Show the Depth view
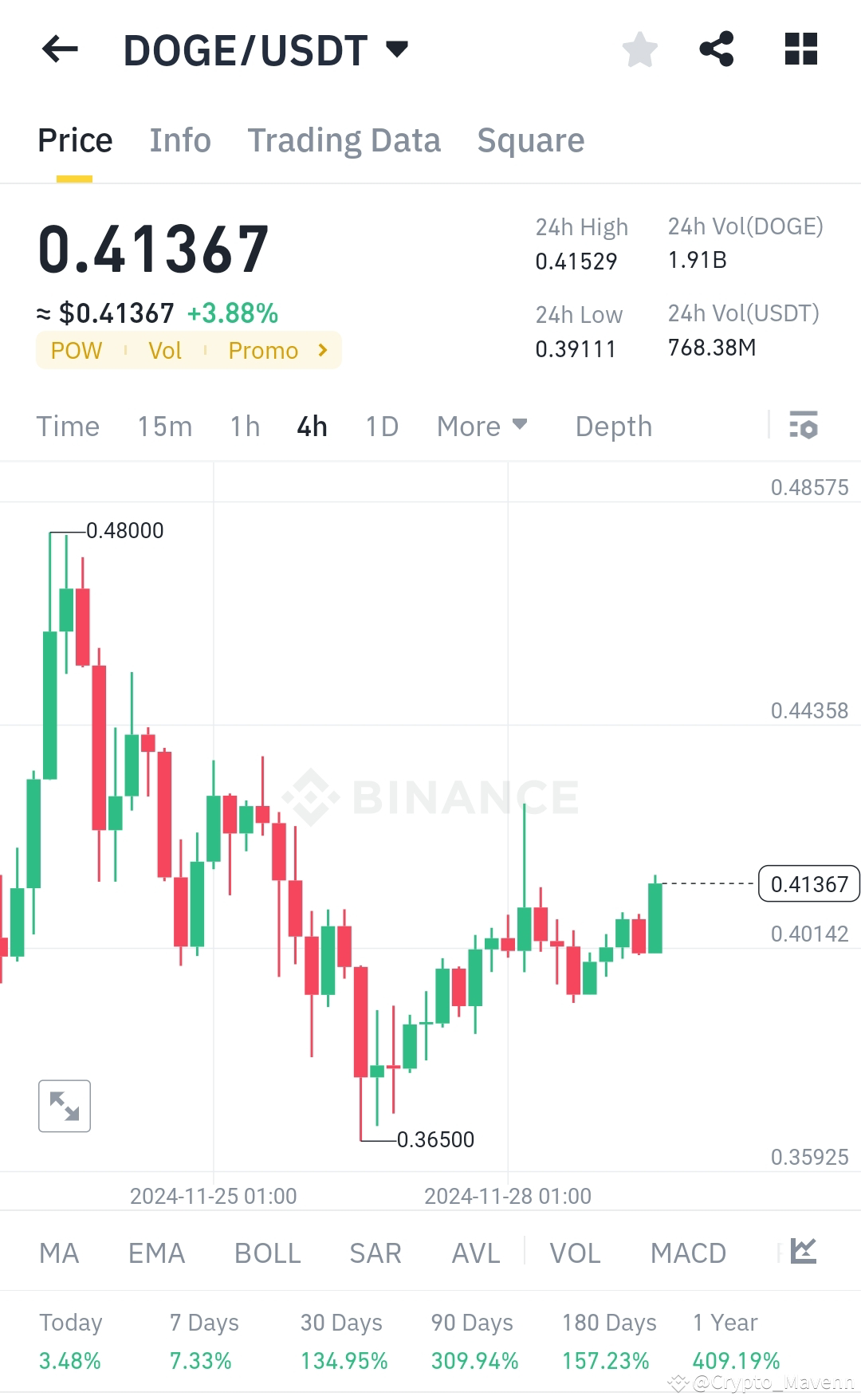 tap(613, 427)
